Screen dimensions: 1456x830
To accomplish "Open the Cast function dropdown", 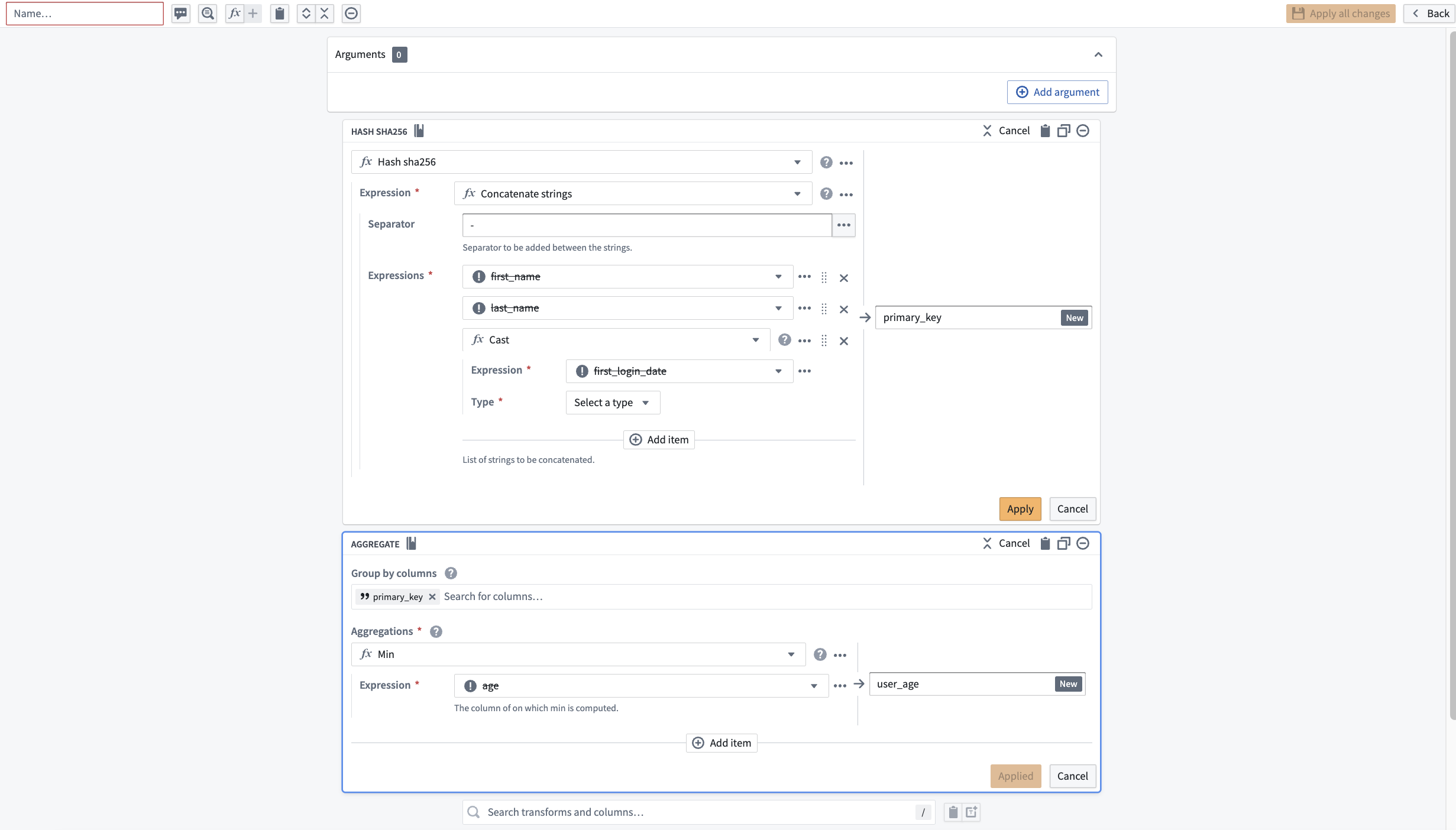I will coord(616,340).
